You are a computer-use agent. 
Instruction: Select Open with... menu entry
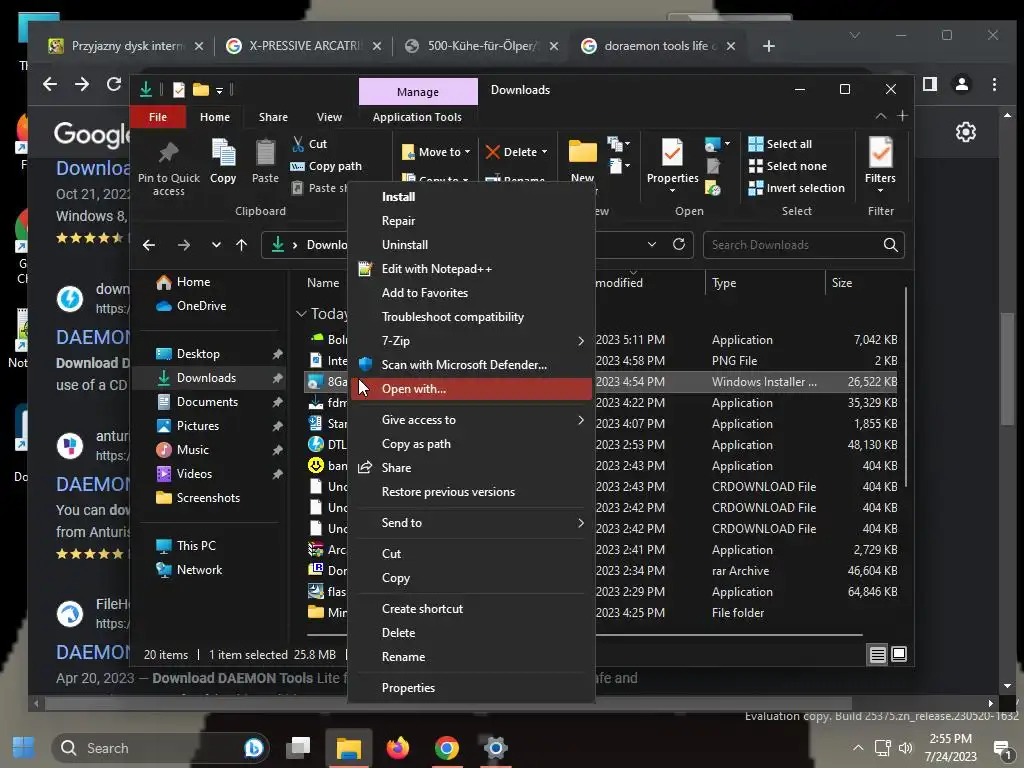pos(472,389)
